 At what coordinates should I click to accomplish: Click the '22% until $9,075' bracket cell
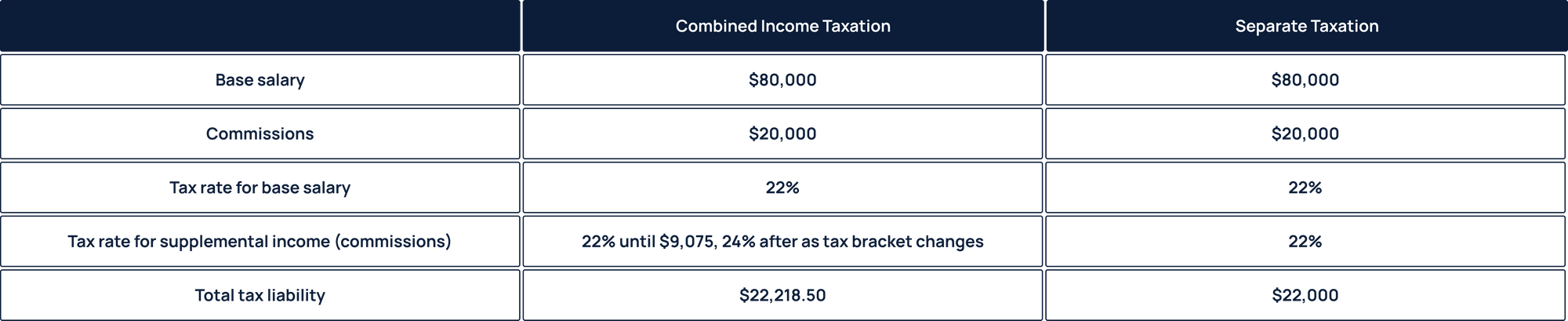point(782,241)
